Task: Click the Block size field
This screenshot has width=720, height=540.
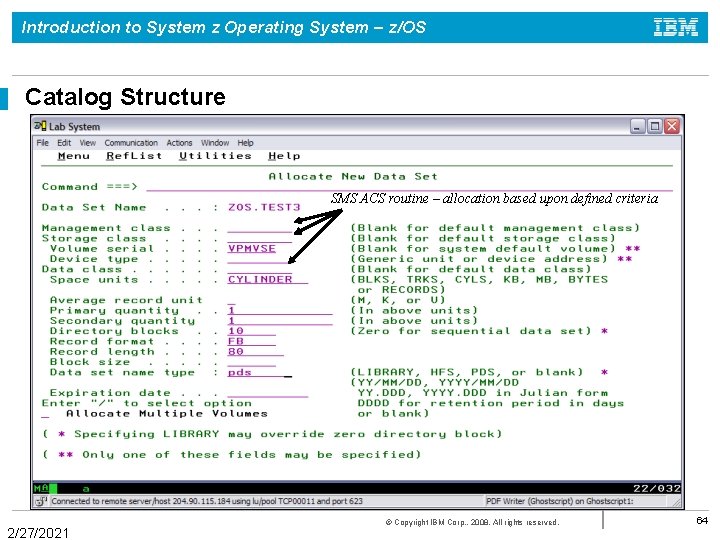Action: [252, 362]
